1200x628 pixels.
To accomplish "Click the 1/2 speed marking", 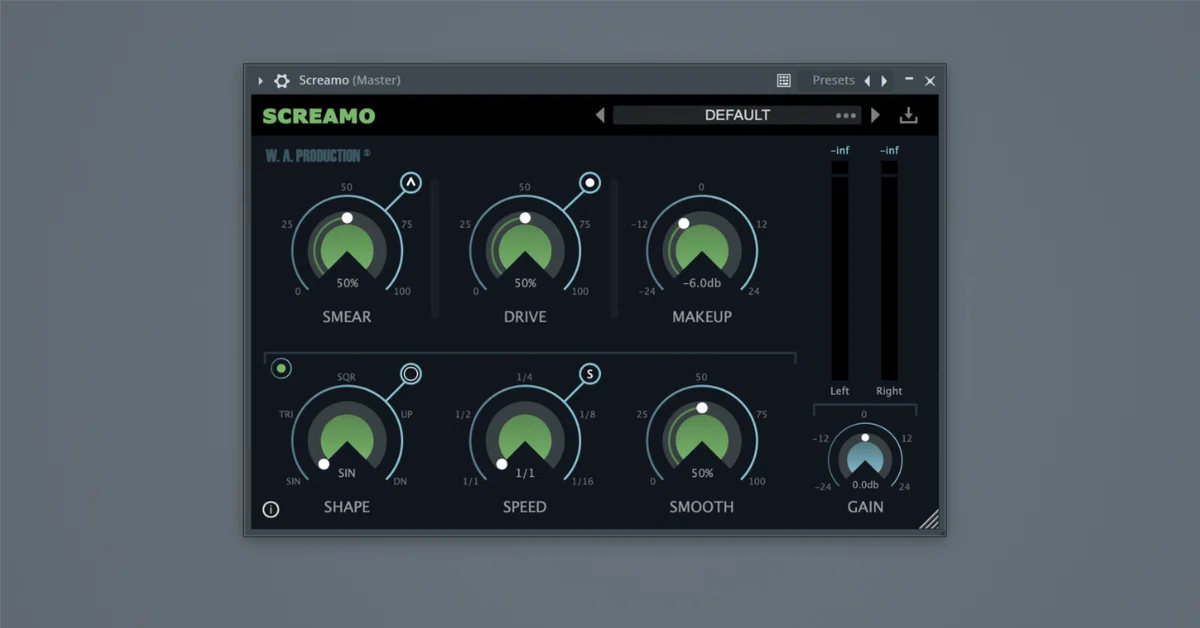I will coord(463,414).
